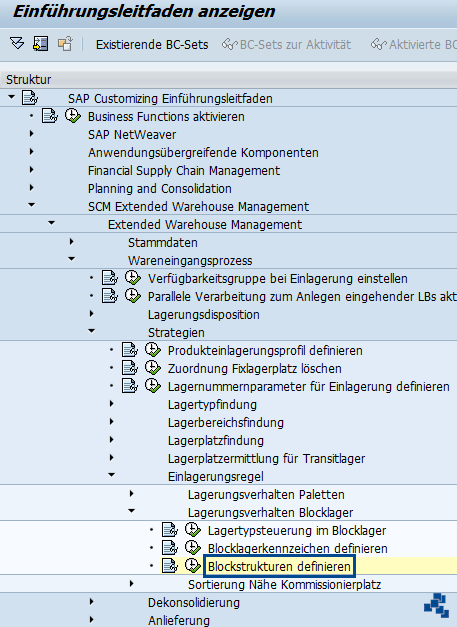Select Lagerungsdisposition text label
457x627 pixels.
(x=204, y=315)
